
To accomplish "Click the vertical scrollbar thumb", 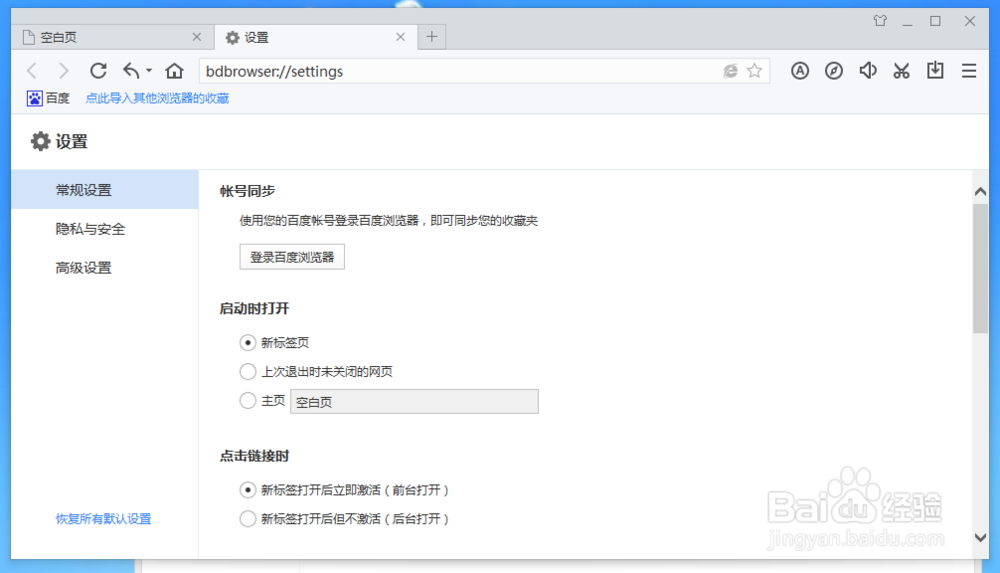I will pos(980,268).
